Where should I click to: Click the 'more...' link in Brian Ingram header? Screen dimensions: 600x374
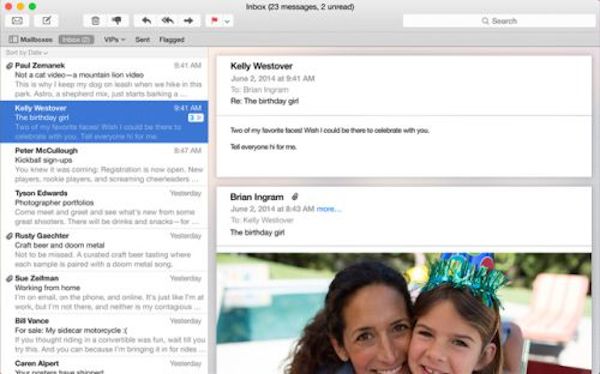329,209
